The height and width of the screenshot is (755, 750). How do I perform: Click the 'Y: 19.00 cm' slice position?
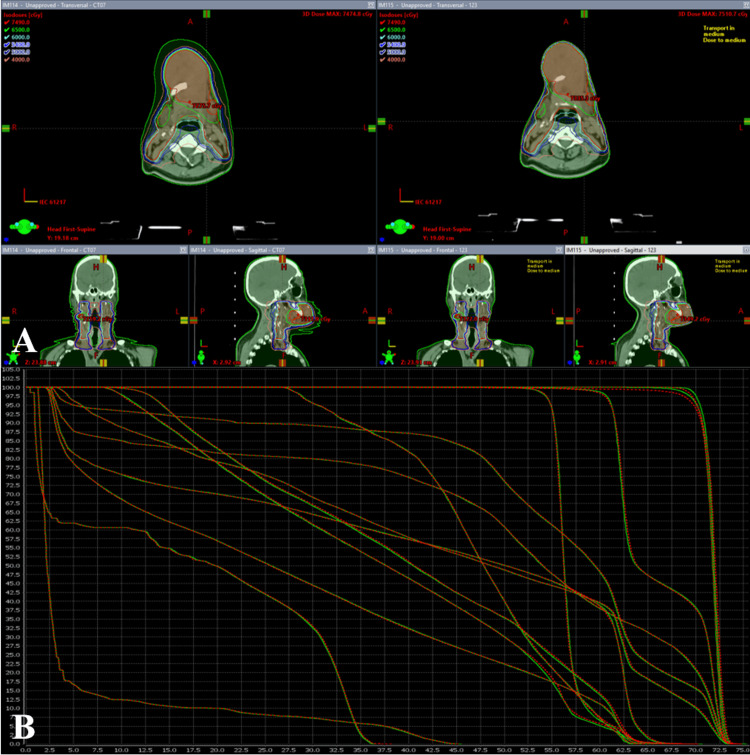click(x=438, y=238)
